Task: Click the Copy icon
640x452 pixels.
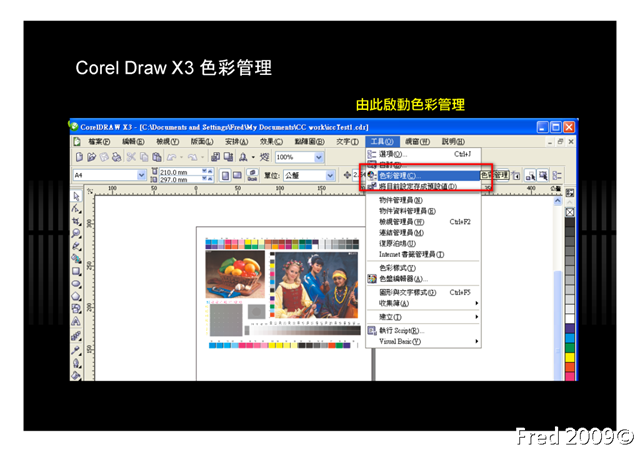Action: 144,157
